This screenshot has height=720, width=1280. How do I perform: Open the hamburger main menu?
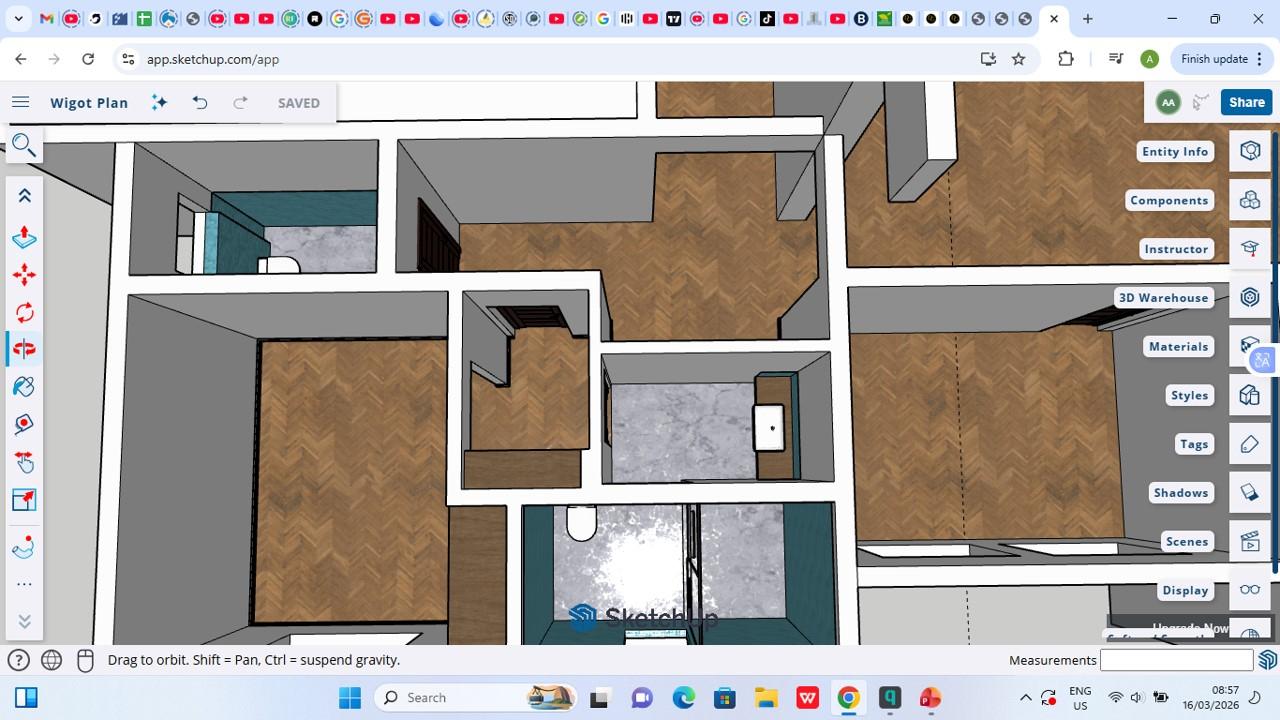coord(20,103)
